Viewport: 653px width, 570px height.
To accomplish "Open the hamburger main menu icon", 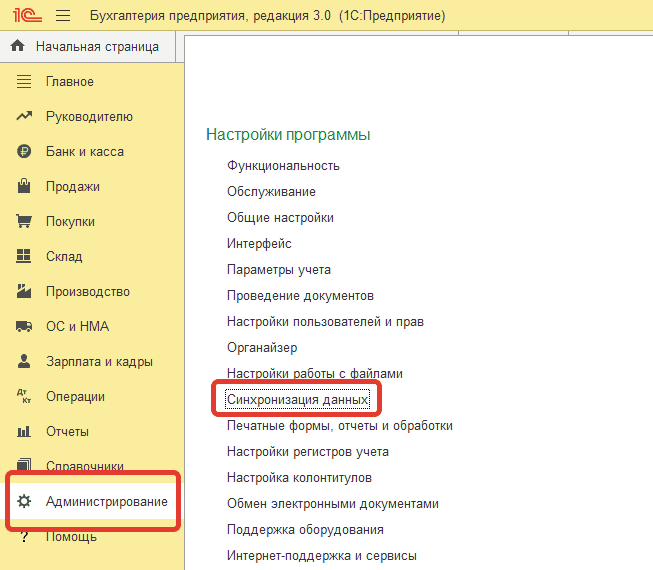I will (63, 16).
